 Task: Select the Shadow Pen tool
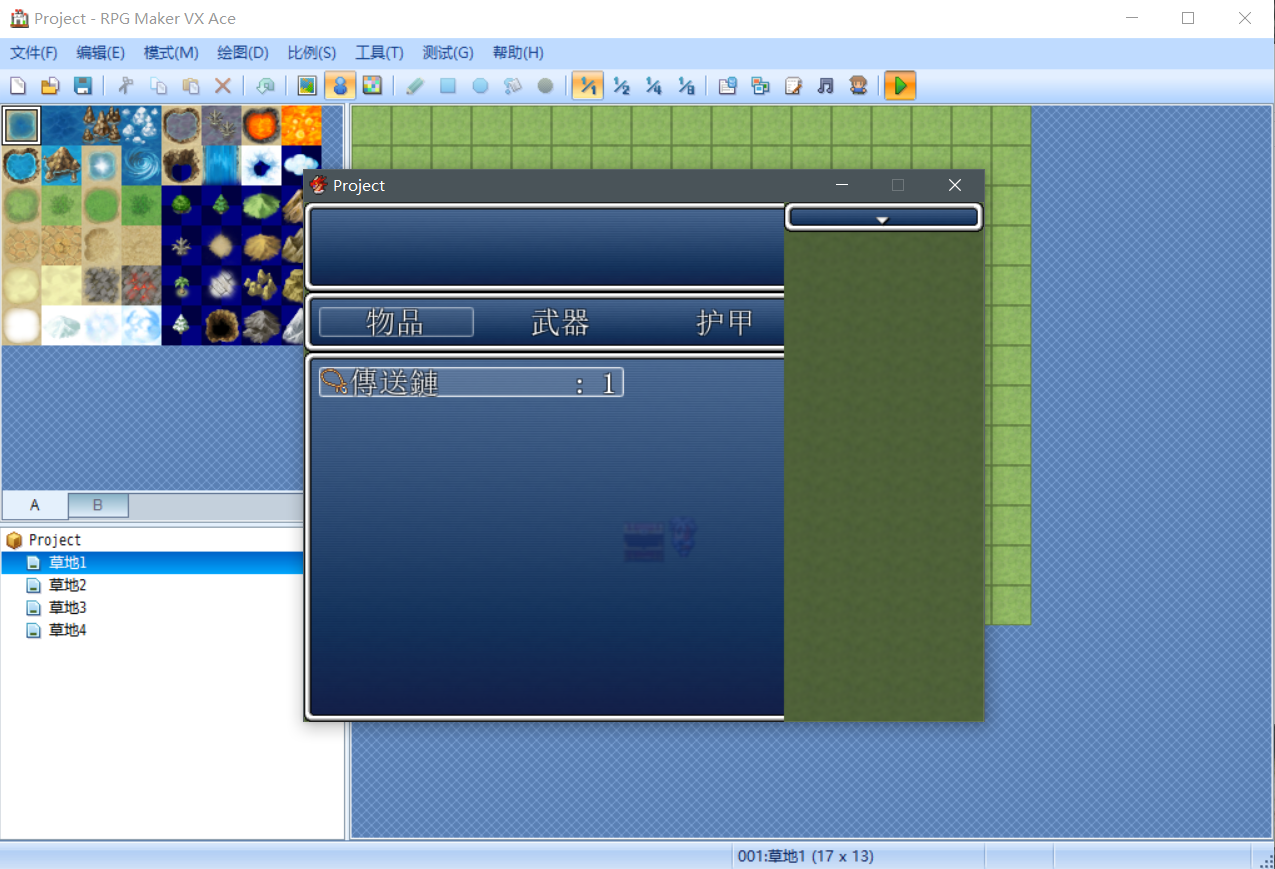(x=545, y=86)
